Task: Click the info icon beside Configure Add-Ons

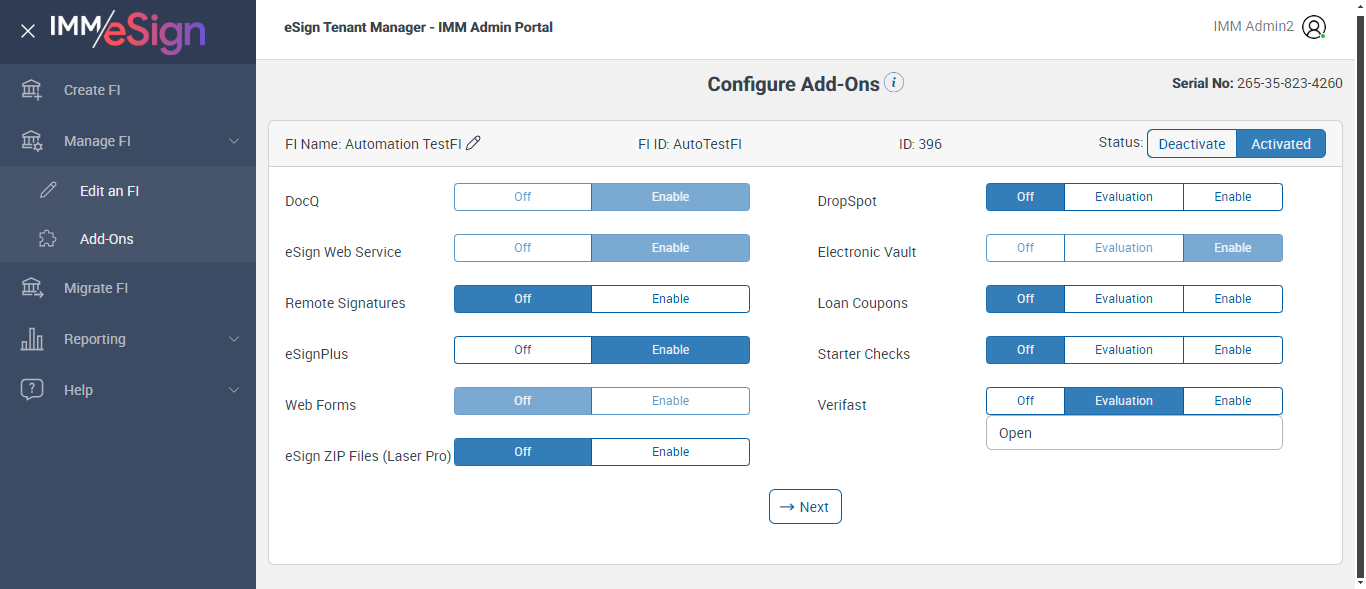Action: point(894,83)
